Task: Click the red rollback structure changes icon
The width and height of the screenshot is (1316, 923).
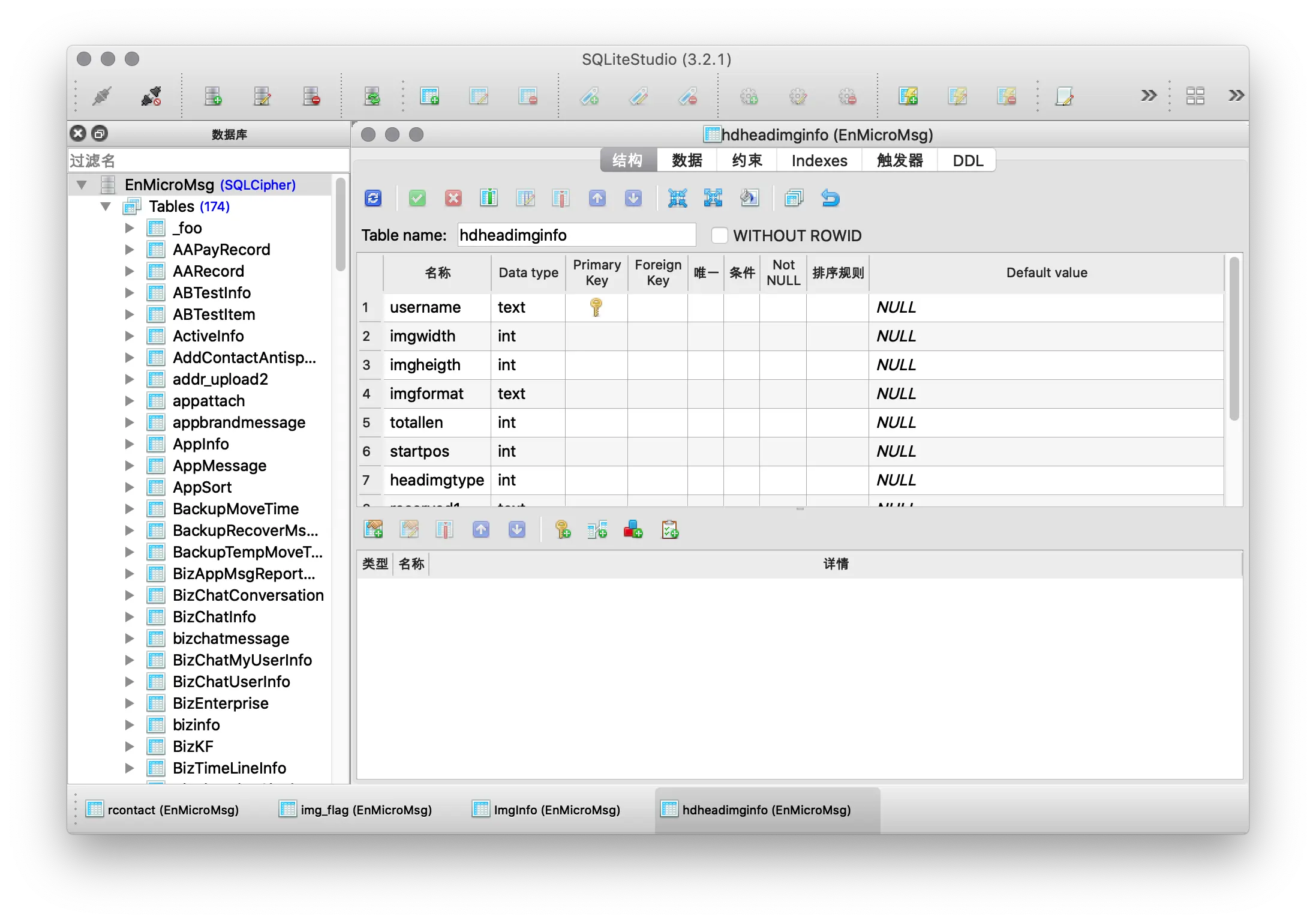Action: click(x=453, y=198)
